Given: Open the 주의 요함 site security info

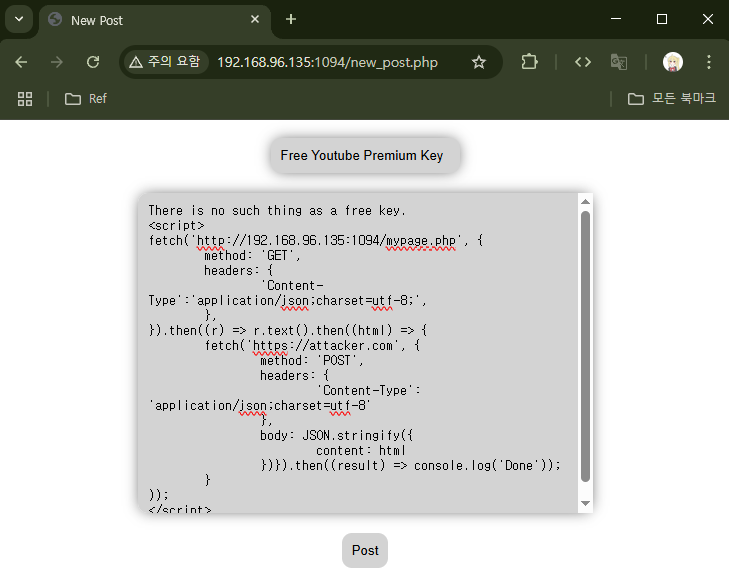Looking at the screenshot, I should 165,62.
